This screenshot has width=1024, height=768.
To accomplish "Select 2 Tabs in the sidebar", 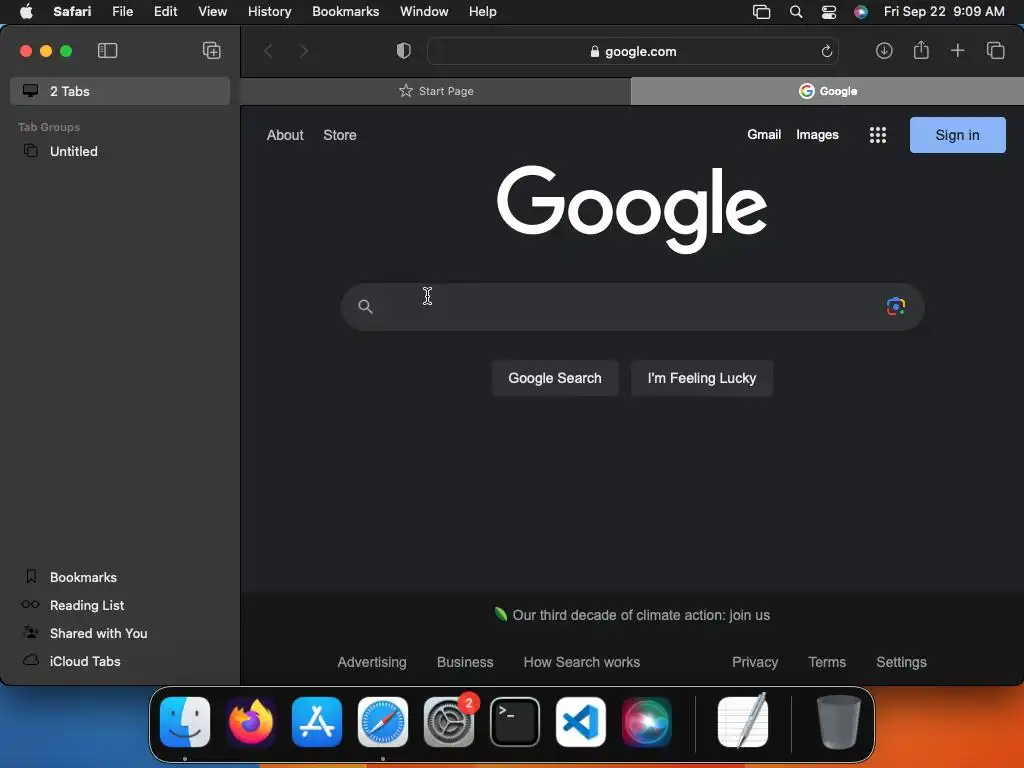I will [120, 91].
